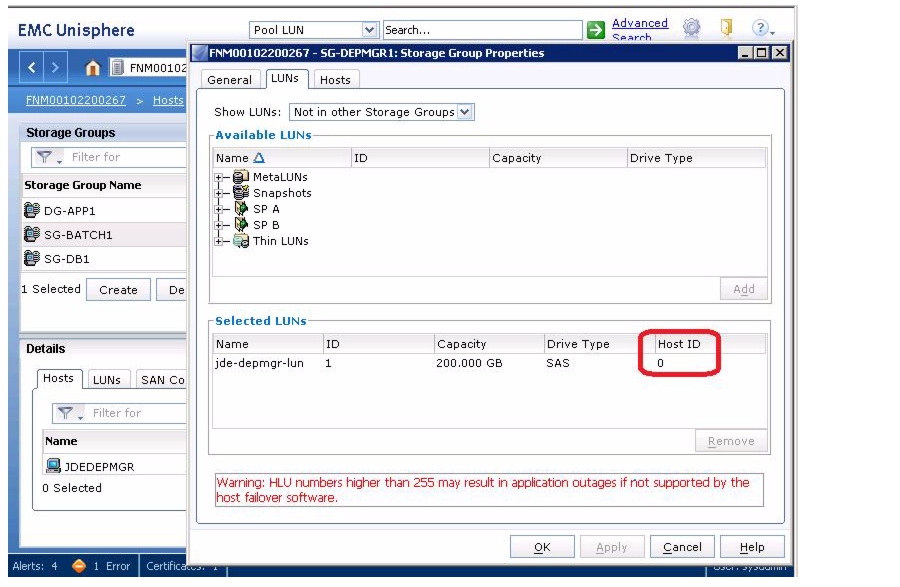Click the Snapshots node icon

coord(241,192)
